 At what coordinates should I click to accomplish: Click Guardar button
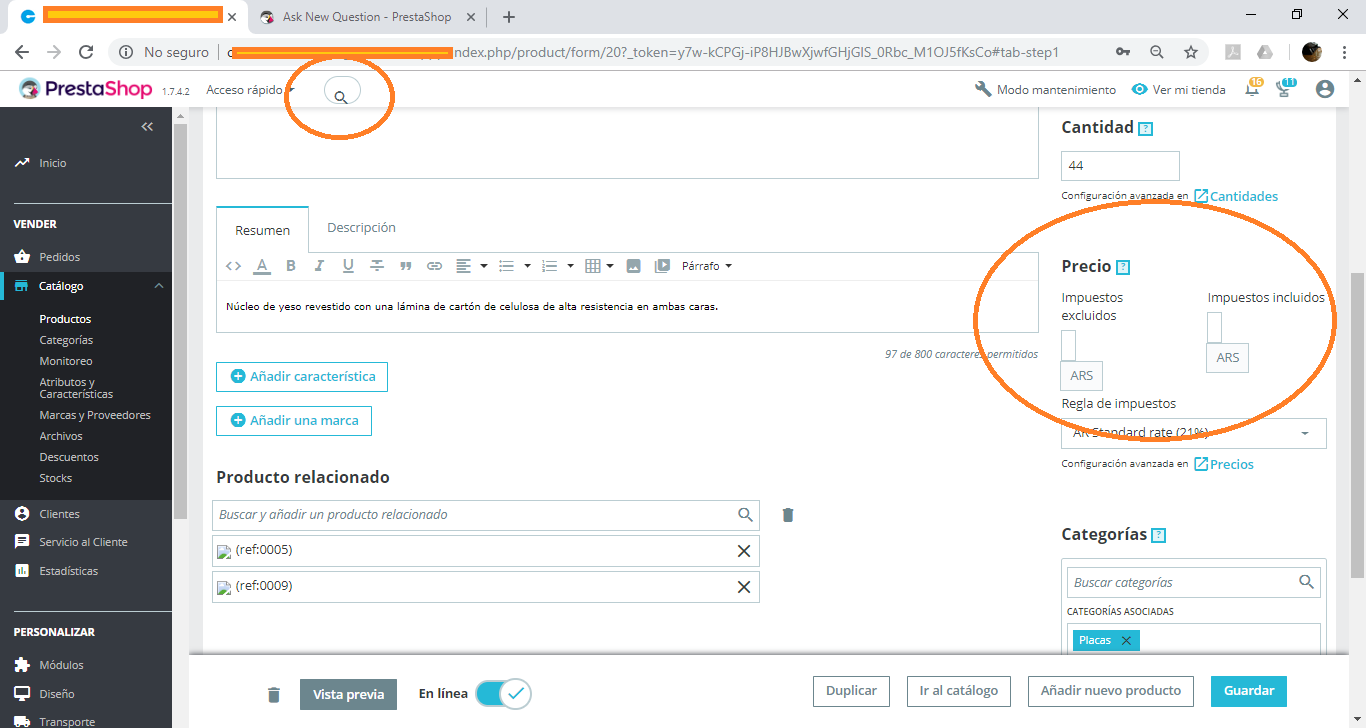pyautogui.click(x=1249, y=691)
